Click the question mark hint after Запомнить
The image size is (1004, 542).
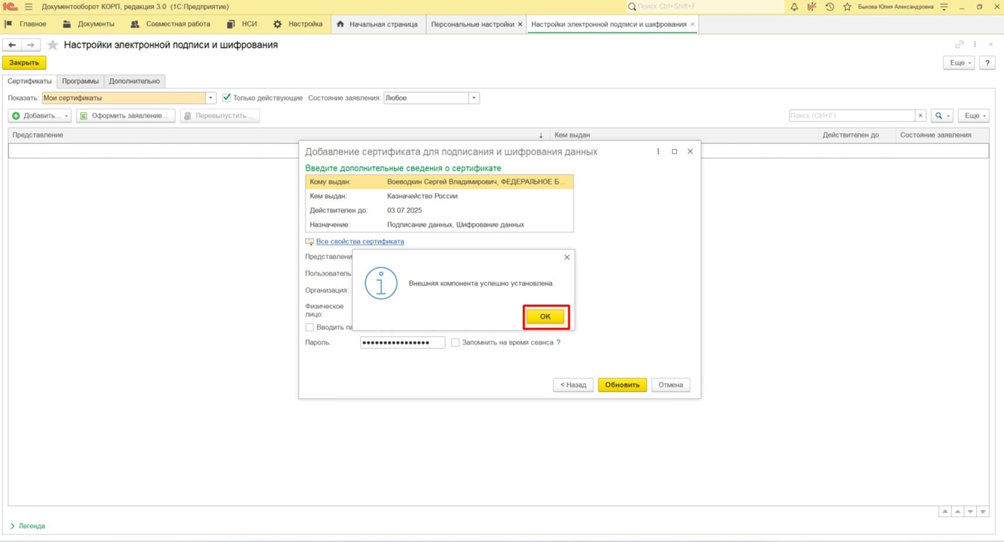558,343
